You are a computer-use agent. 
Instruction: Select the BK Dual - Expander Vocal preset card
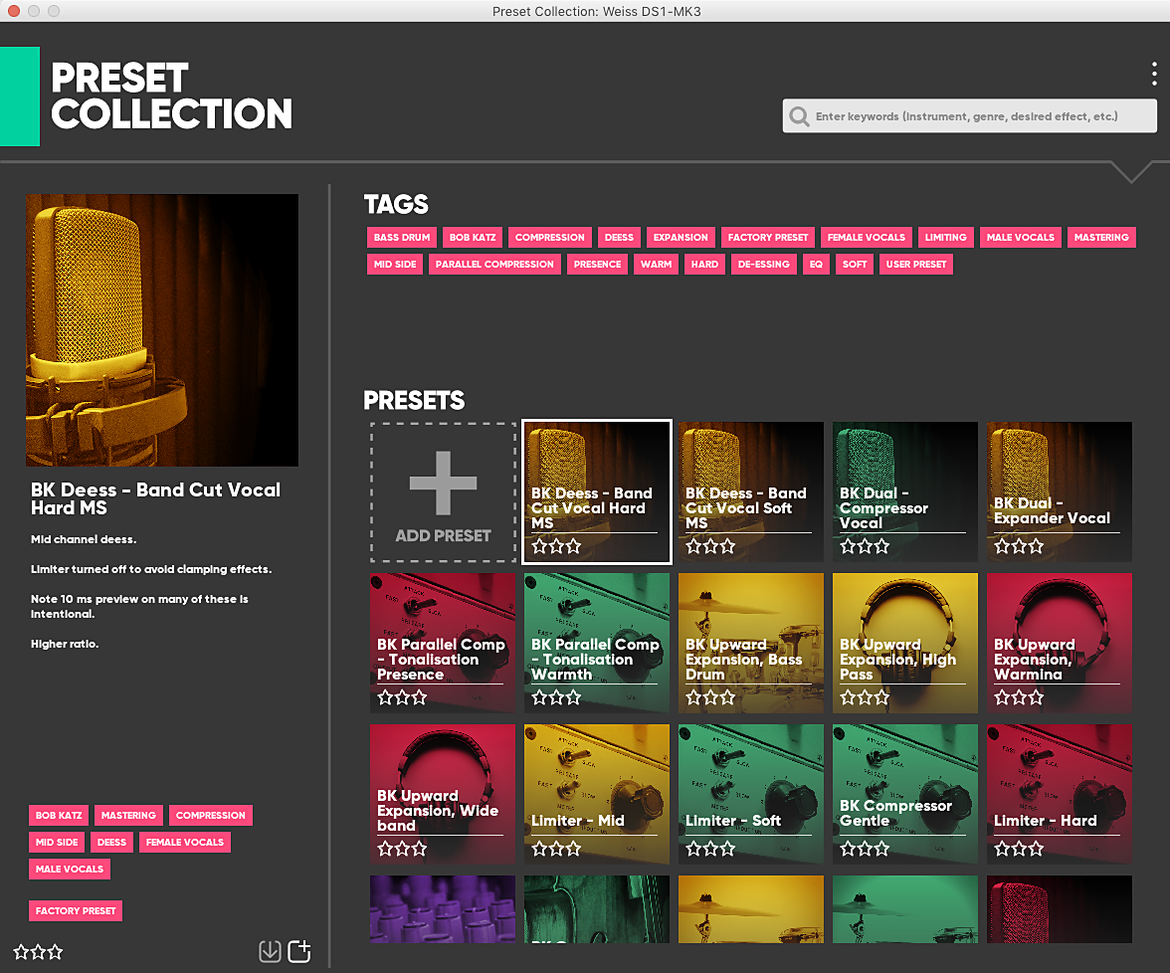click(1060, 492)
